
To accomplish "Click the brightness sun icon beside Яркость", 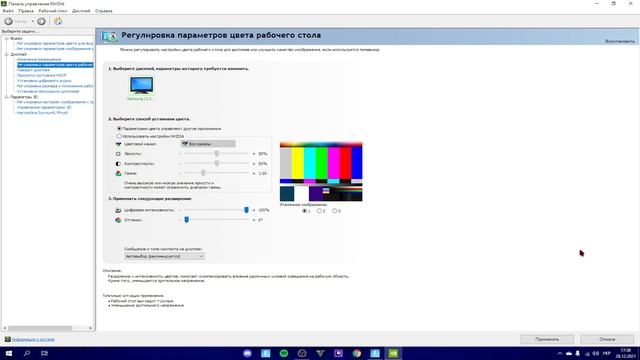I will (x=118, y=154).
